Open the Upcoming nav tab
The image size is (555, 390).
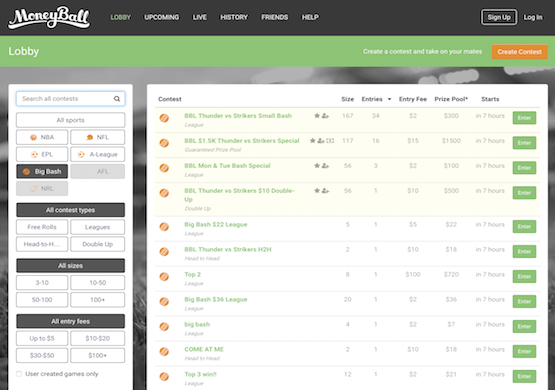click(x=161, y=17)
